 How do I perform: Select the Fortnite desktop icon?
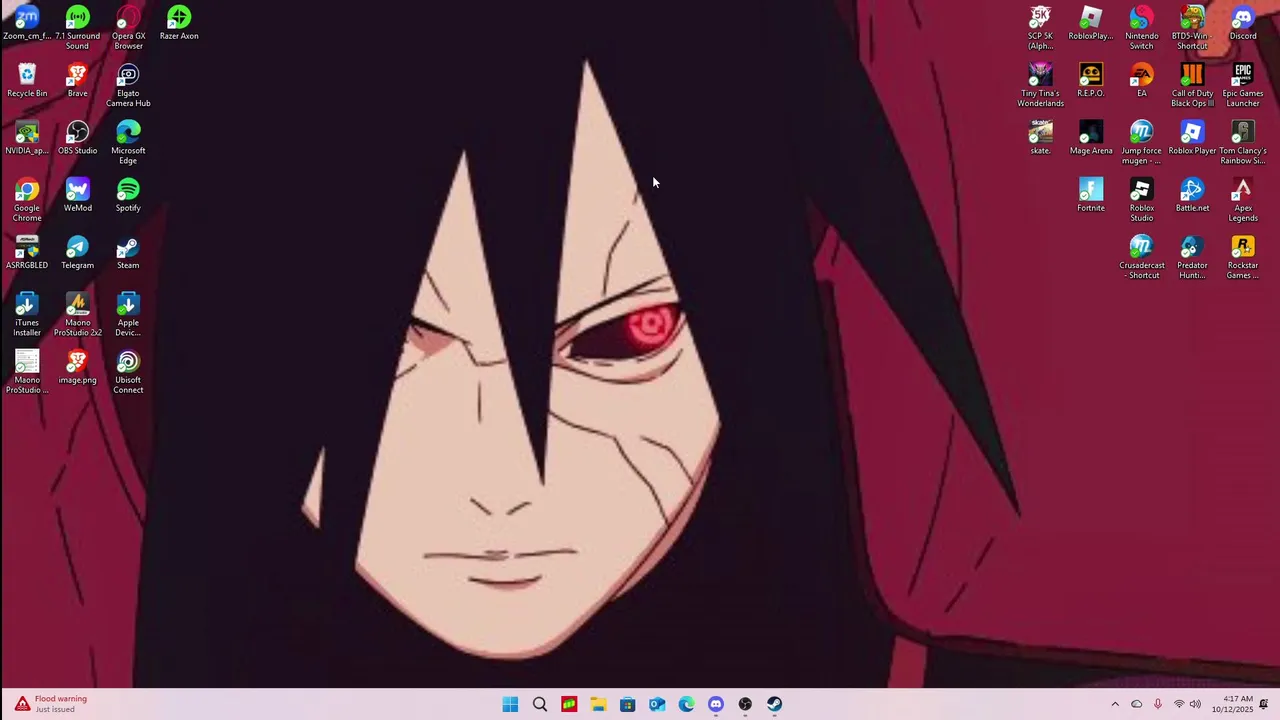click(1091, 196)
